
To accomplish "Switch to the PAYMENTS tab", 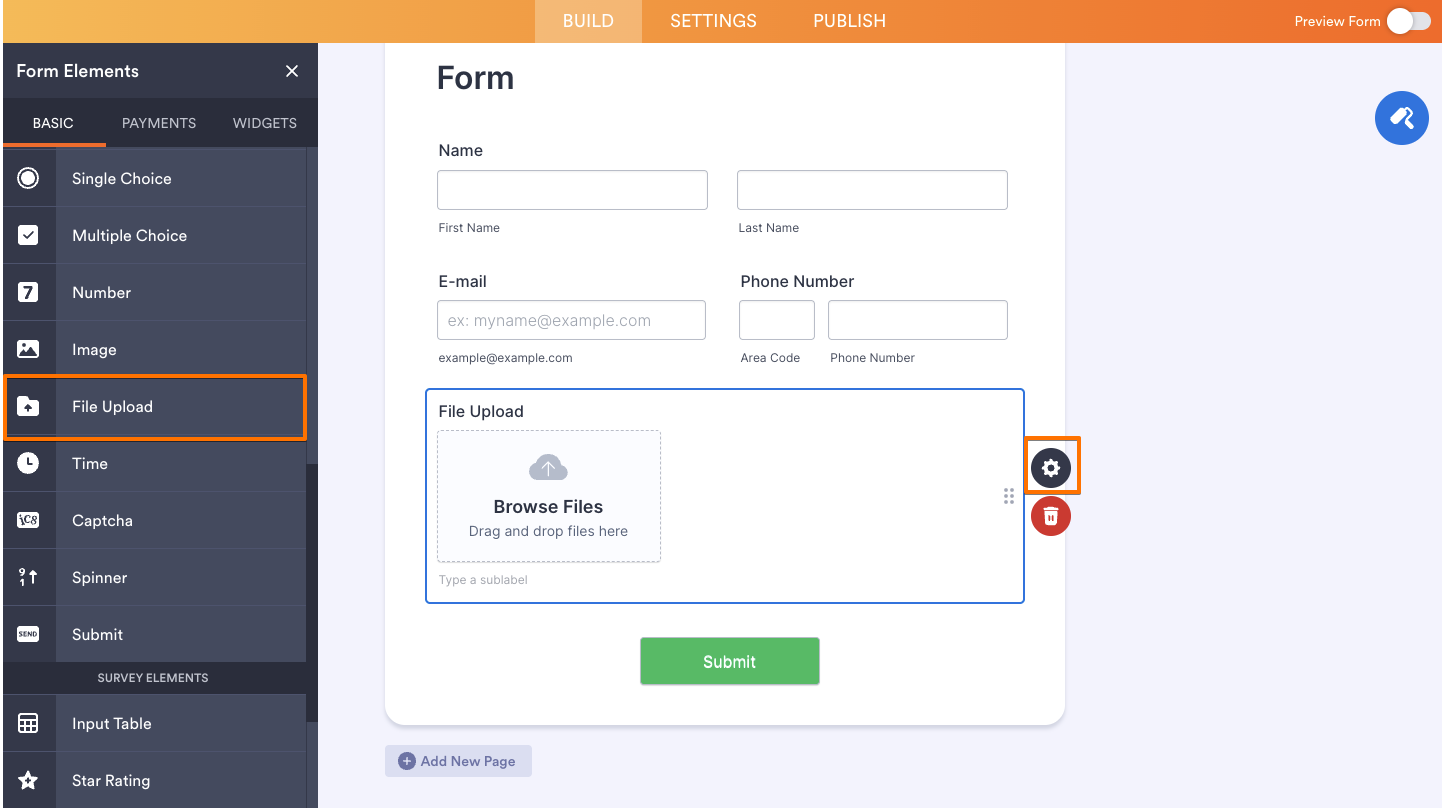I will (x=158, y=122).
